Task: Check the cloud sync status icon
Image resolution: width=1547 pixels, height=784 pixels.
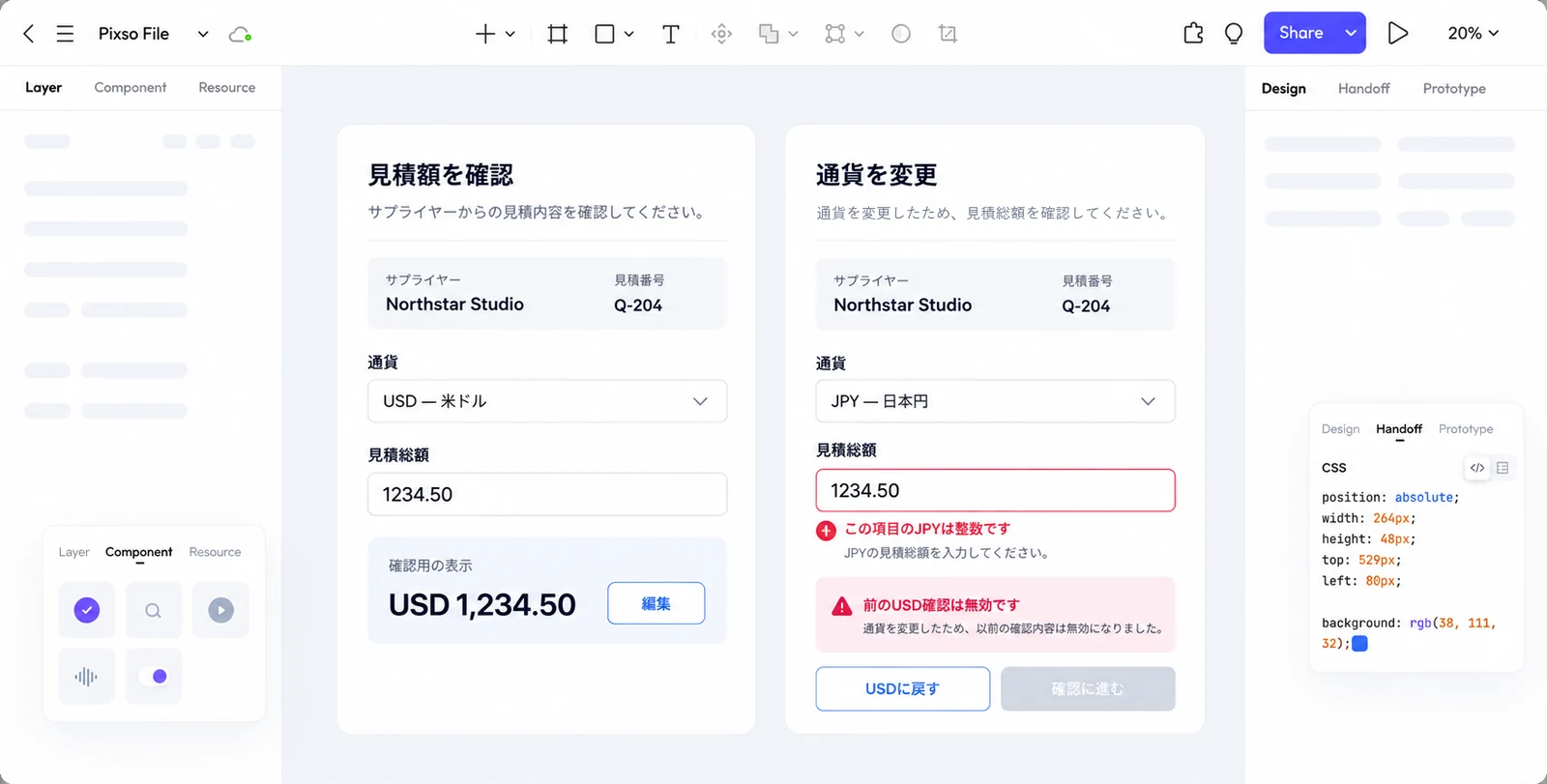Action: click(x=240, y=35)
